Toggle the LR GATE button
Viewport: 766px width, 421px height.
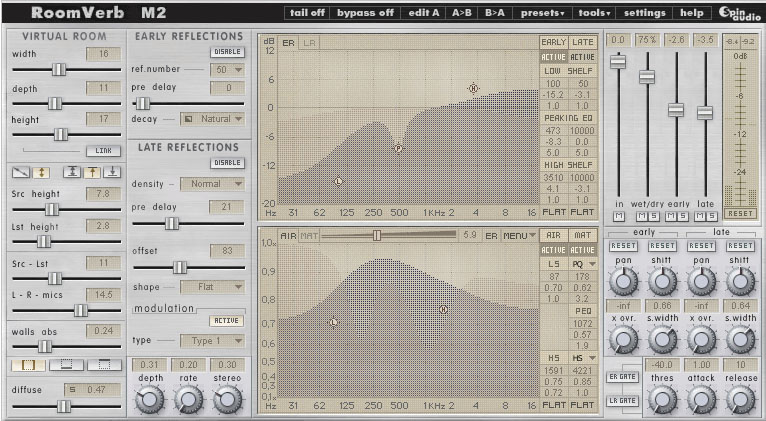tap(622, 400)
